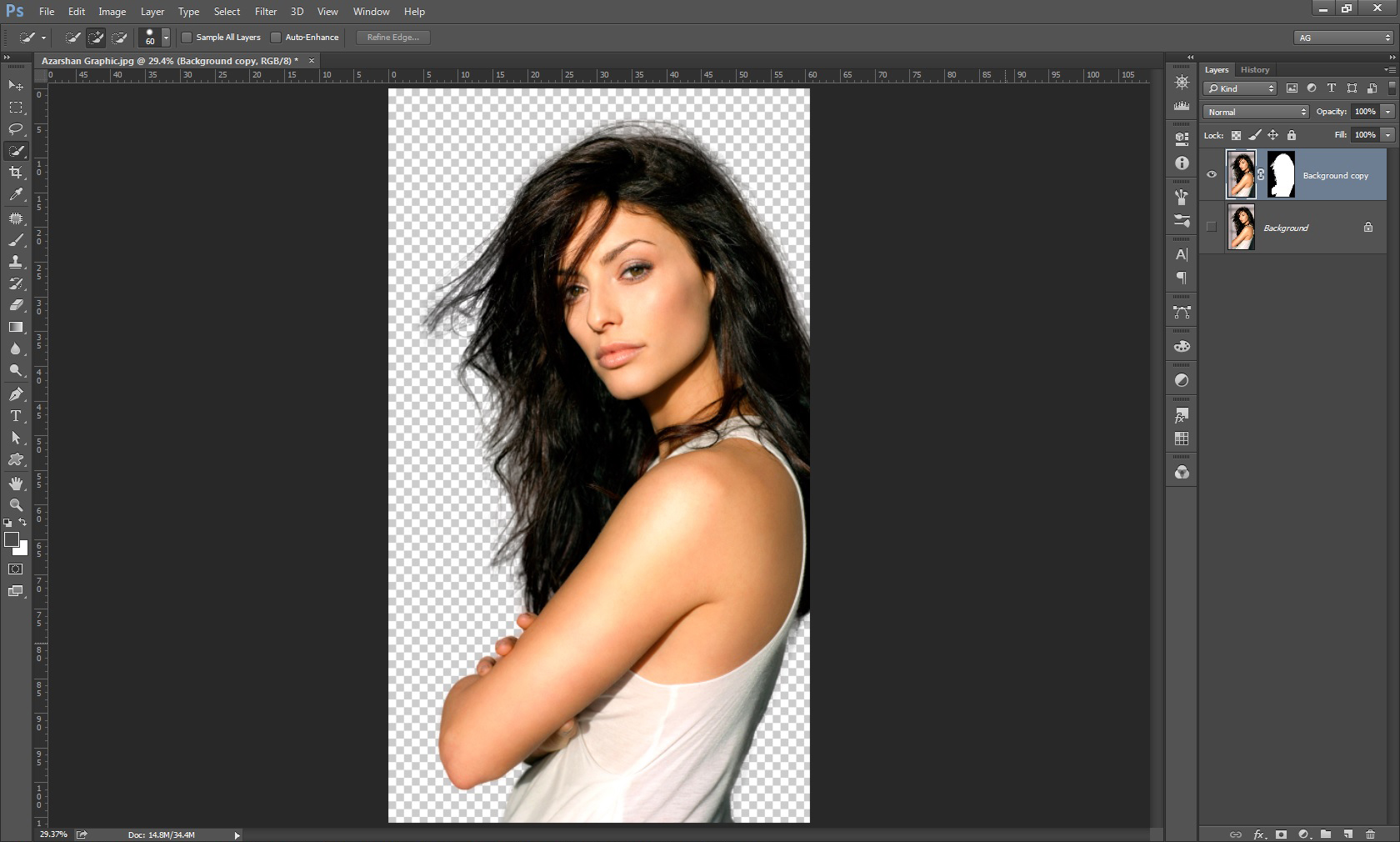Choose the Eyedropper tool

point(16,194)
